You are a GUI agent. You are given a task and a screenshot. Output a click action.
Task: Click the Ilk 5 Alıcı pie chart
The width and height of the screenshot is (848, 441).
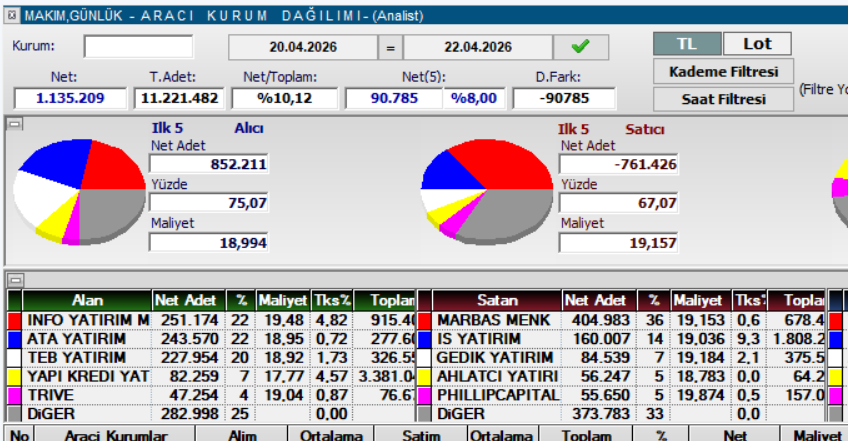point(80,192)
